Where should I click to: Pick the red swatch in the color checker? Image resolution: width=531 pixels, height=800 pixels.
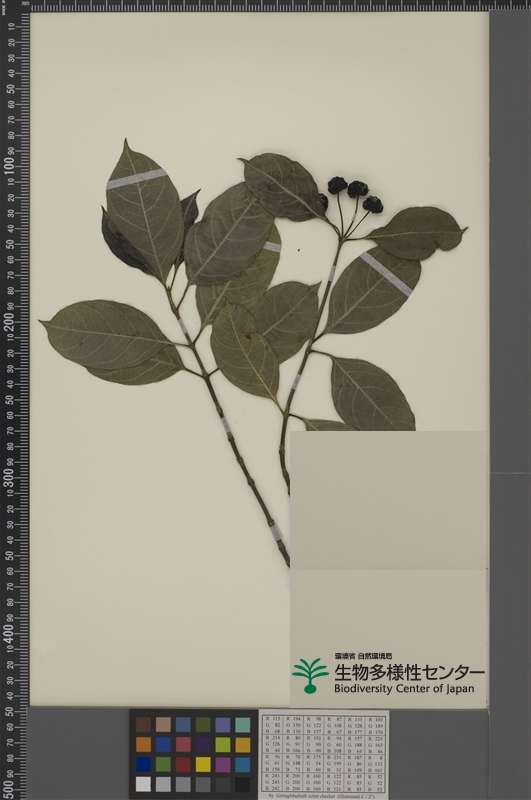[x=183, y=764]
